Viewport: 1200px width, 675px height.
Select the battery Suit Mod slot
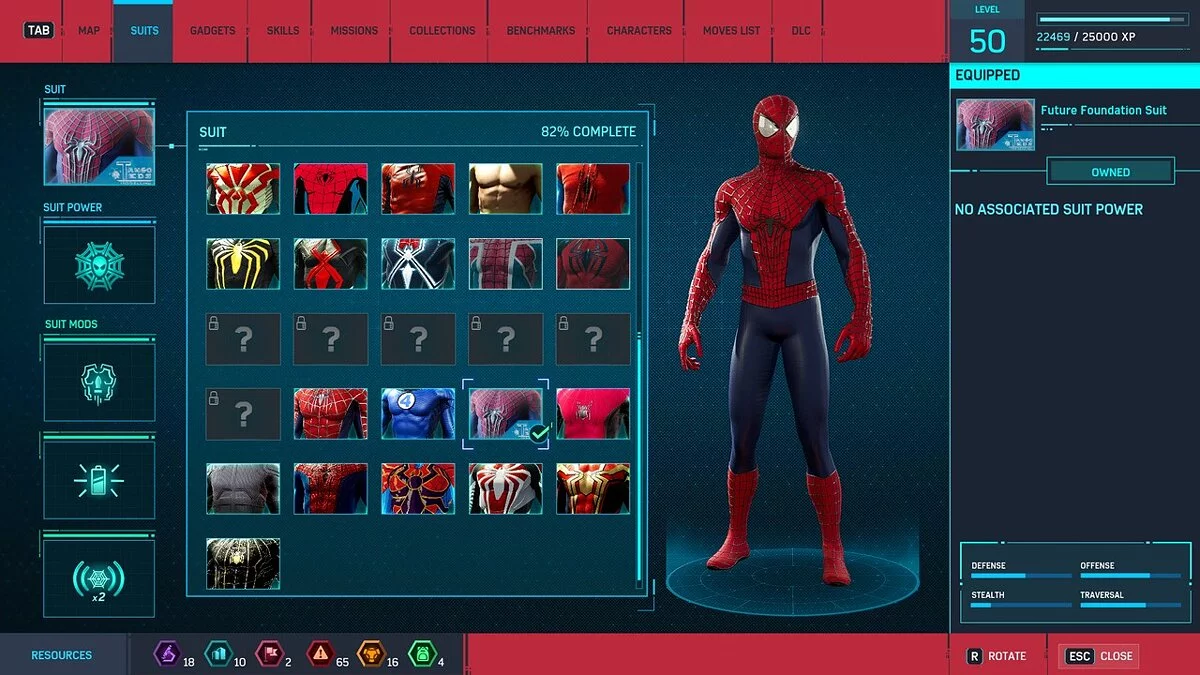[99, 480]
